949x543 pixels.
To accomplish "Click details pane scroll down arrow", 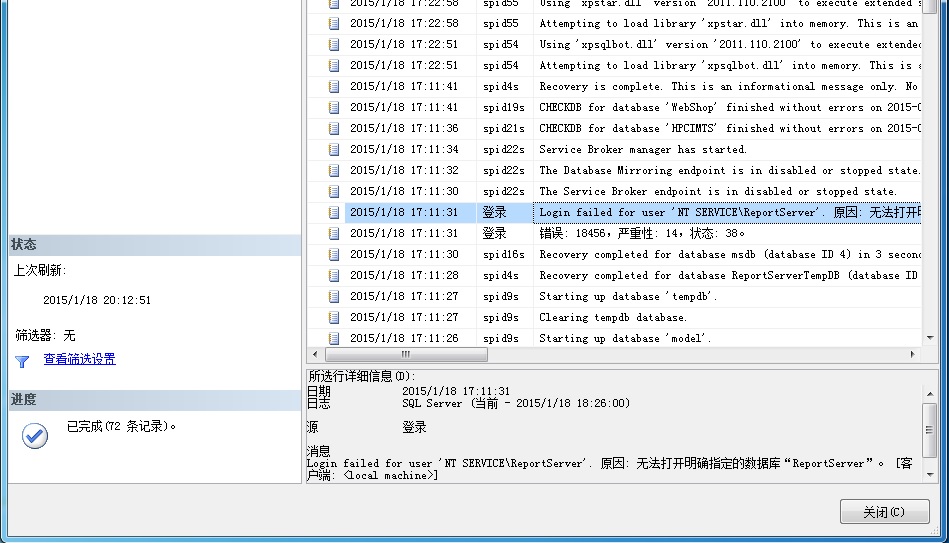I will coord(930,475).
